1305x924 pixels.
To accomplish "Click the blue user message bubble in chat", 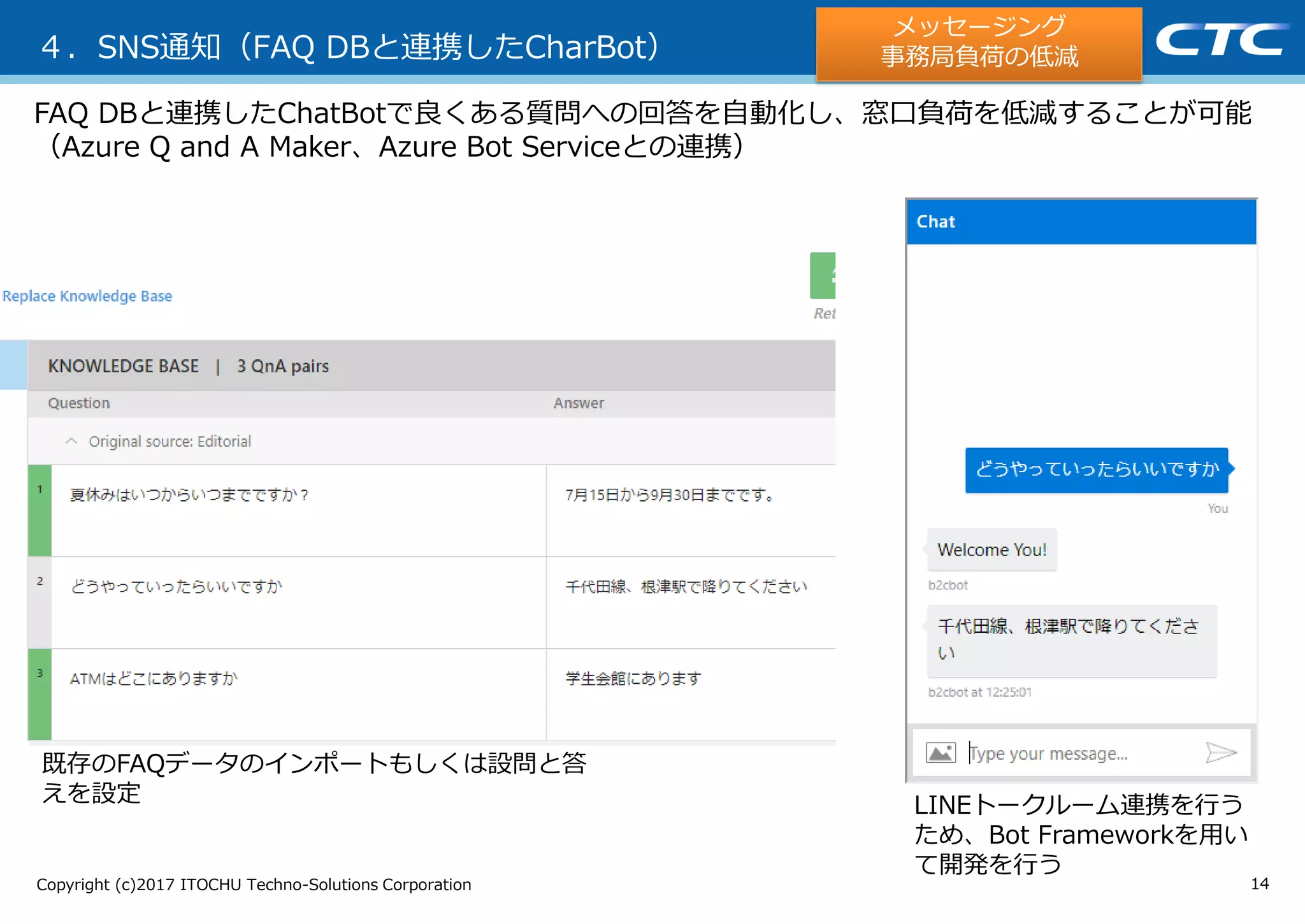I will point(1097,470).
